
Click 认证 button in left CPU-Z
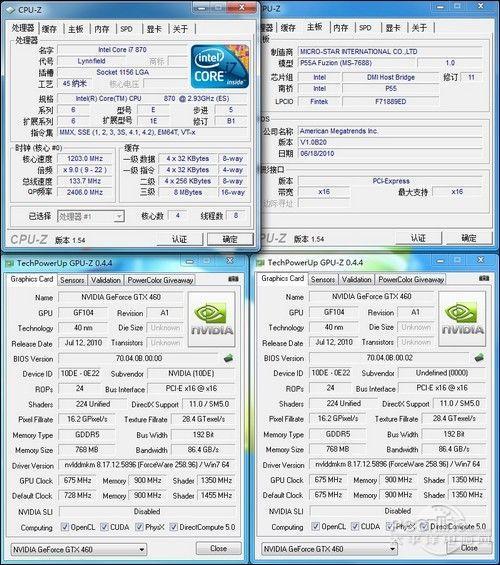pos(180,239)
